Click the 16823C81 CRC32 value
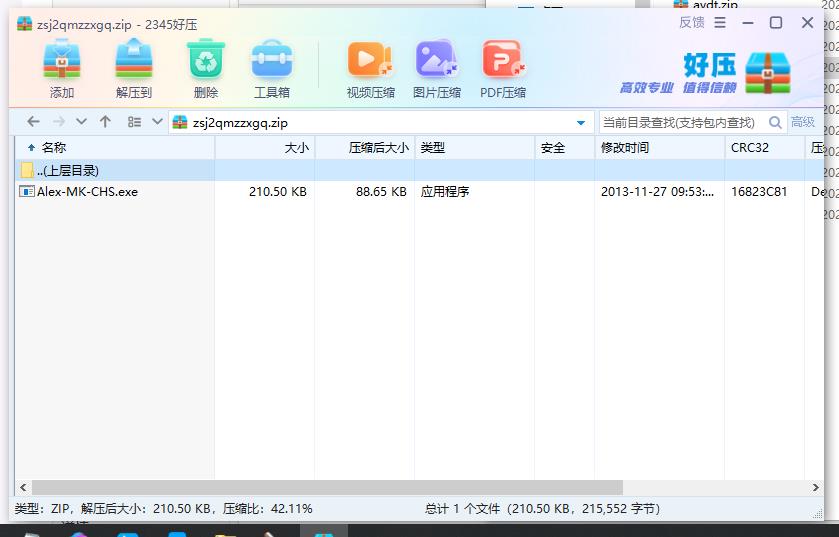Screen dimensions: 839x537 point(759,191)
